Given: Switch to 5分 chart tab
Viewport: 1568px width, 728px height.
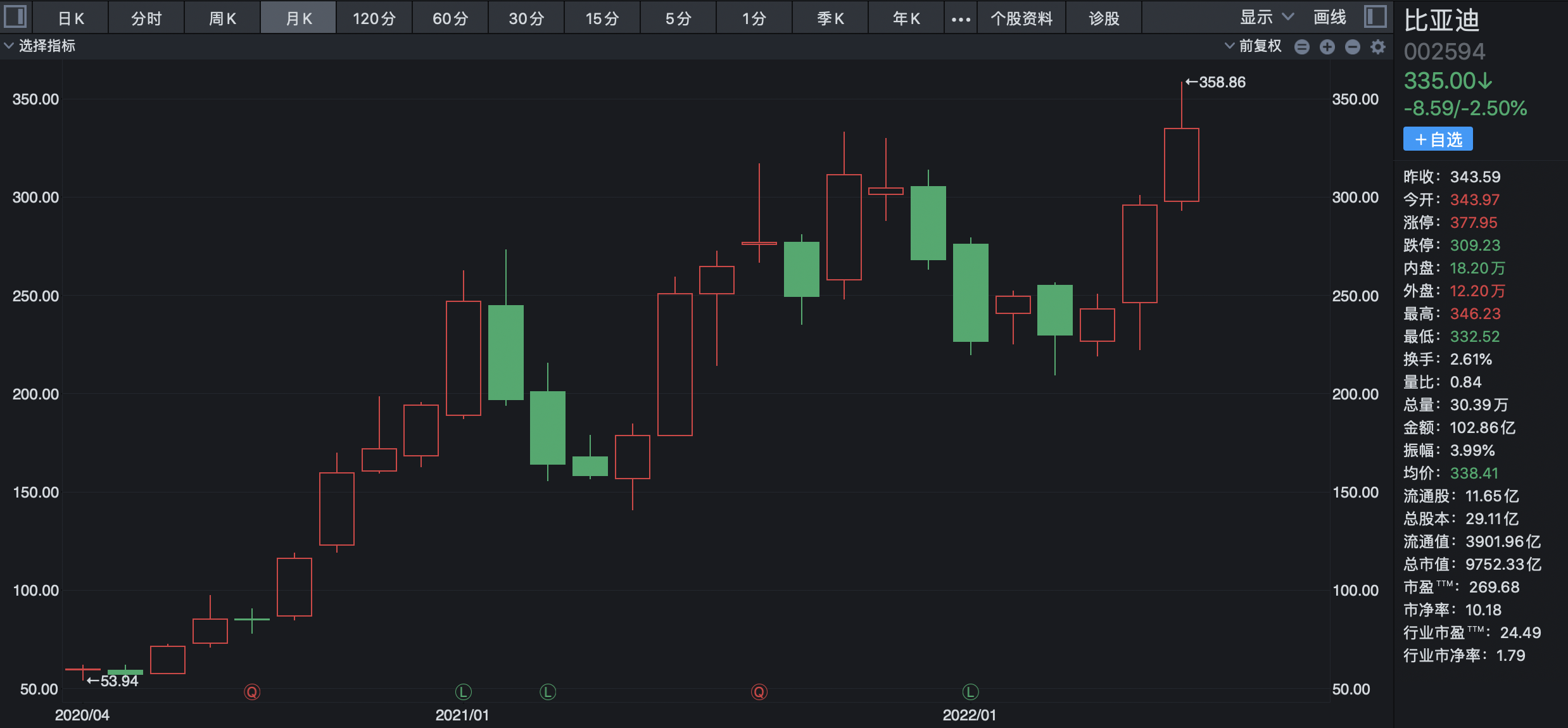Looking at the screenshot, I should pyautogui.click(x=678, y=18).
